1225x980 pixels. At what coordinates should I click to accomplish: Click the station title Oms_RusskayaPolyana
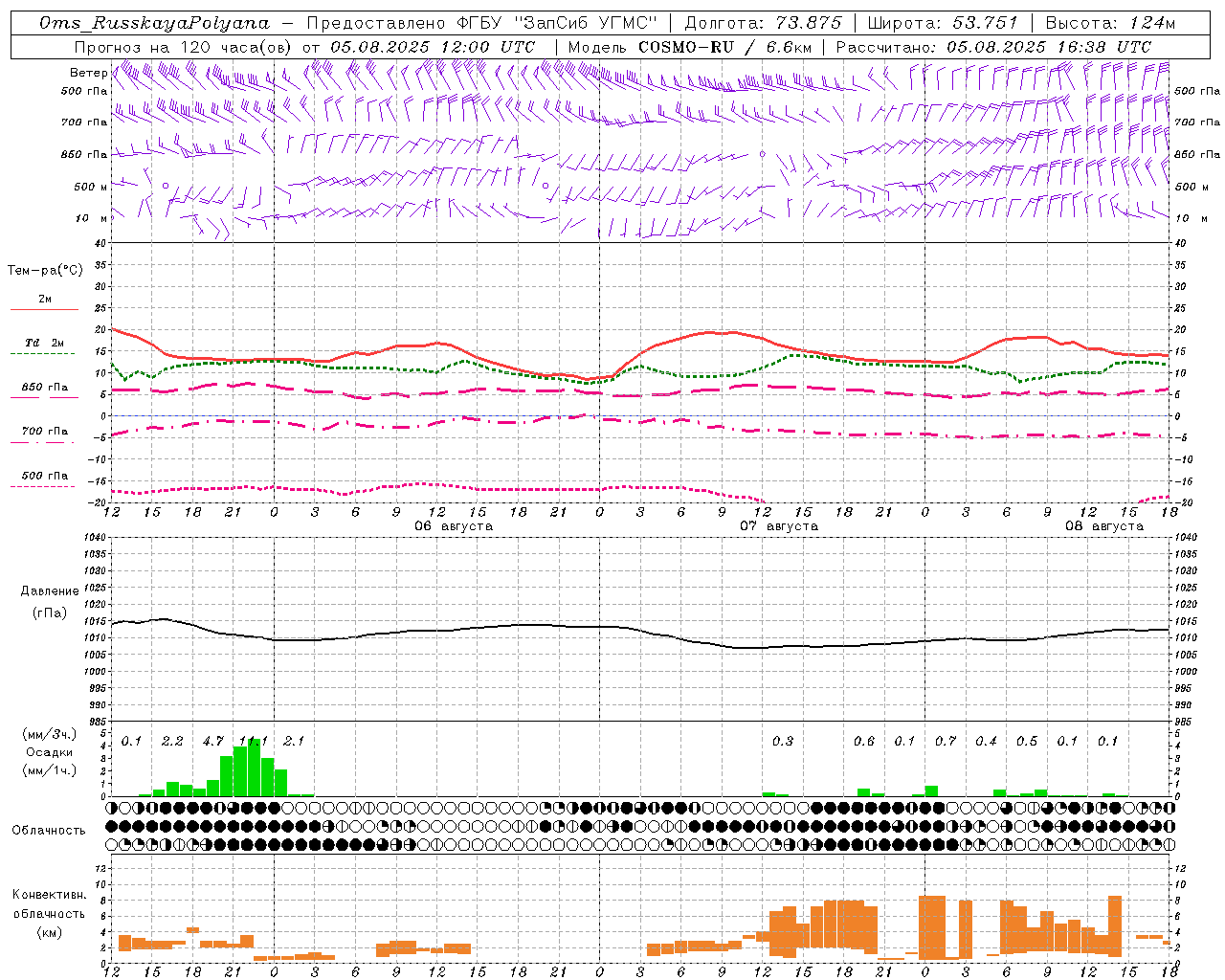pos(155,23)
